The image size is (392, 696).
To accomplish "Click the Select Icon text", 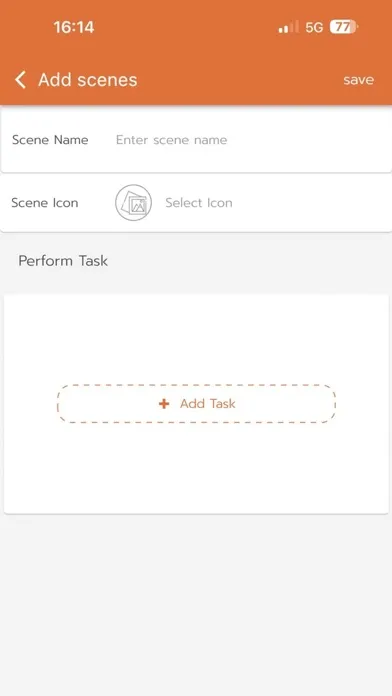I will [x=199, y=203].
